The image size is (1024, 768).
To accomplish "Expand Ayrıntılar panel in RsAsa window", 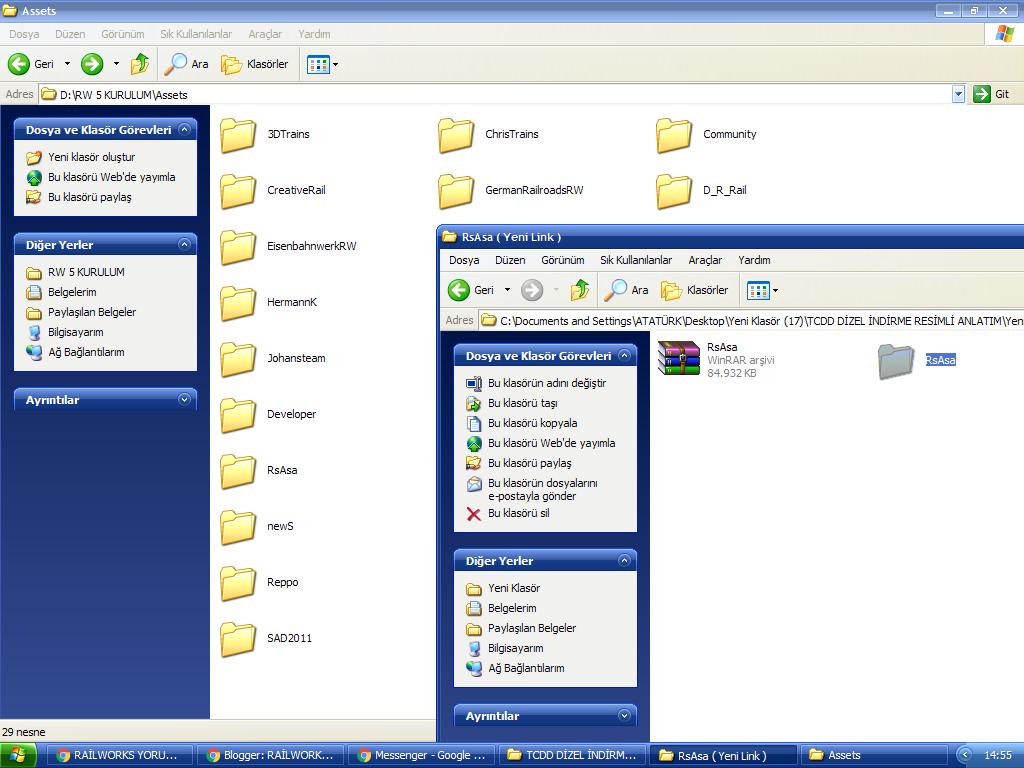I will 624,716.
